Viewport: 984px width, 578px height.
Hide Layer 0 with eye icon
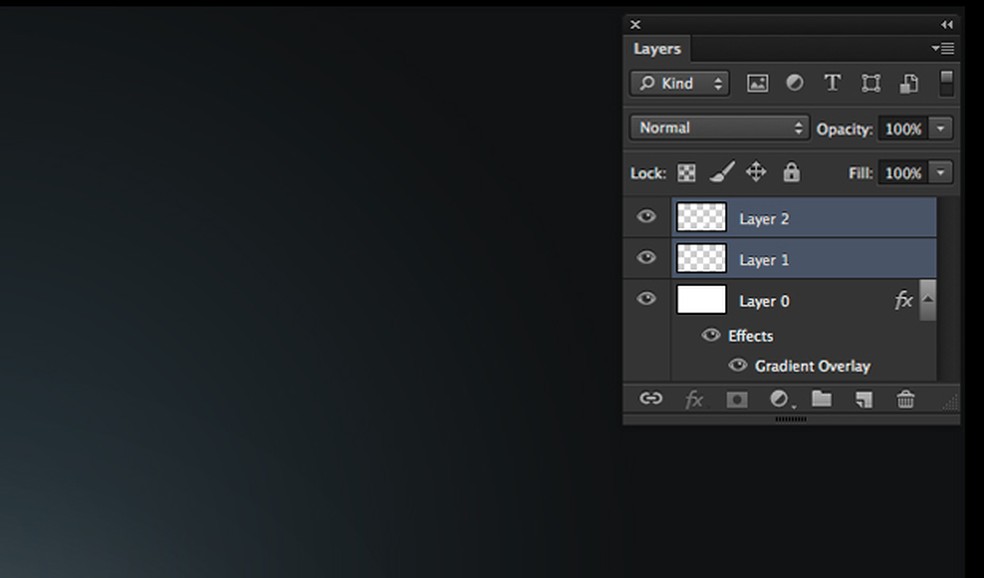click(x=646, y=299)
